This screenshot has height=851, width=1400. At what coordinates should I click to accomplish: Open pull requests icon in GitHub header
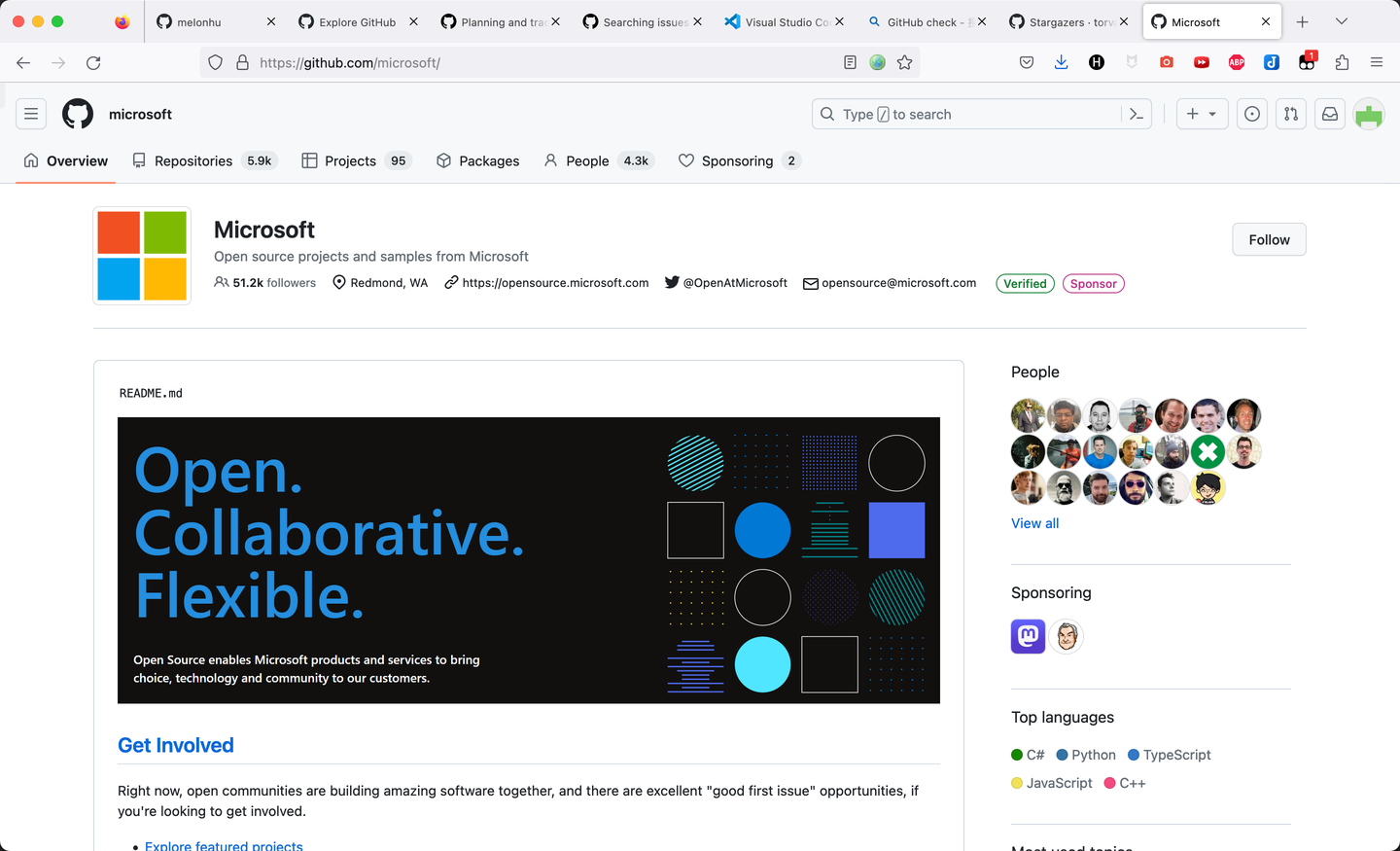point(1291,114)
